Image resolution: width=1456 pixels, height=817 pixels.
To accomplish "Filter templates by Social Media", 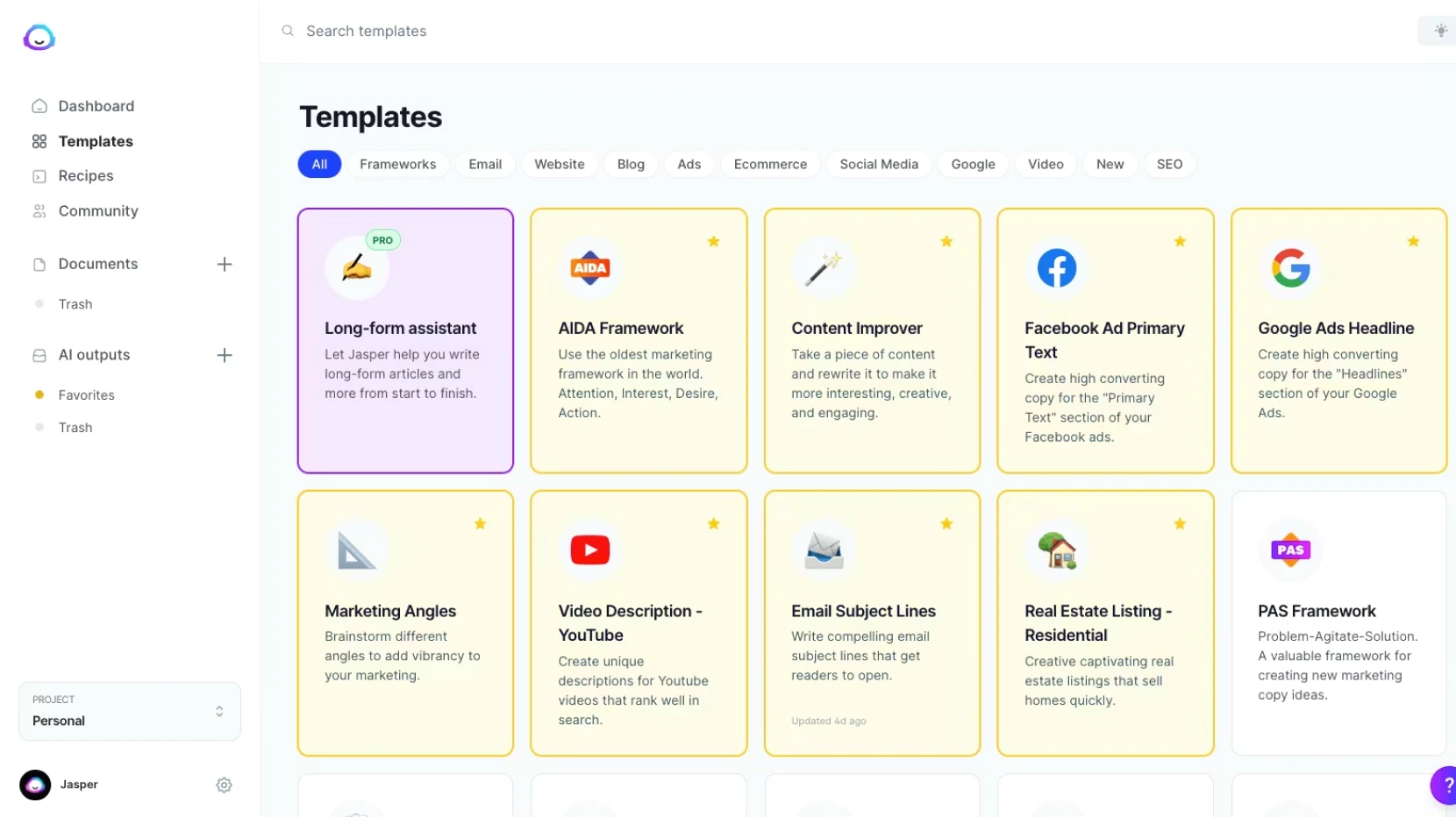I will click(878, 164).
